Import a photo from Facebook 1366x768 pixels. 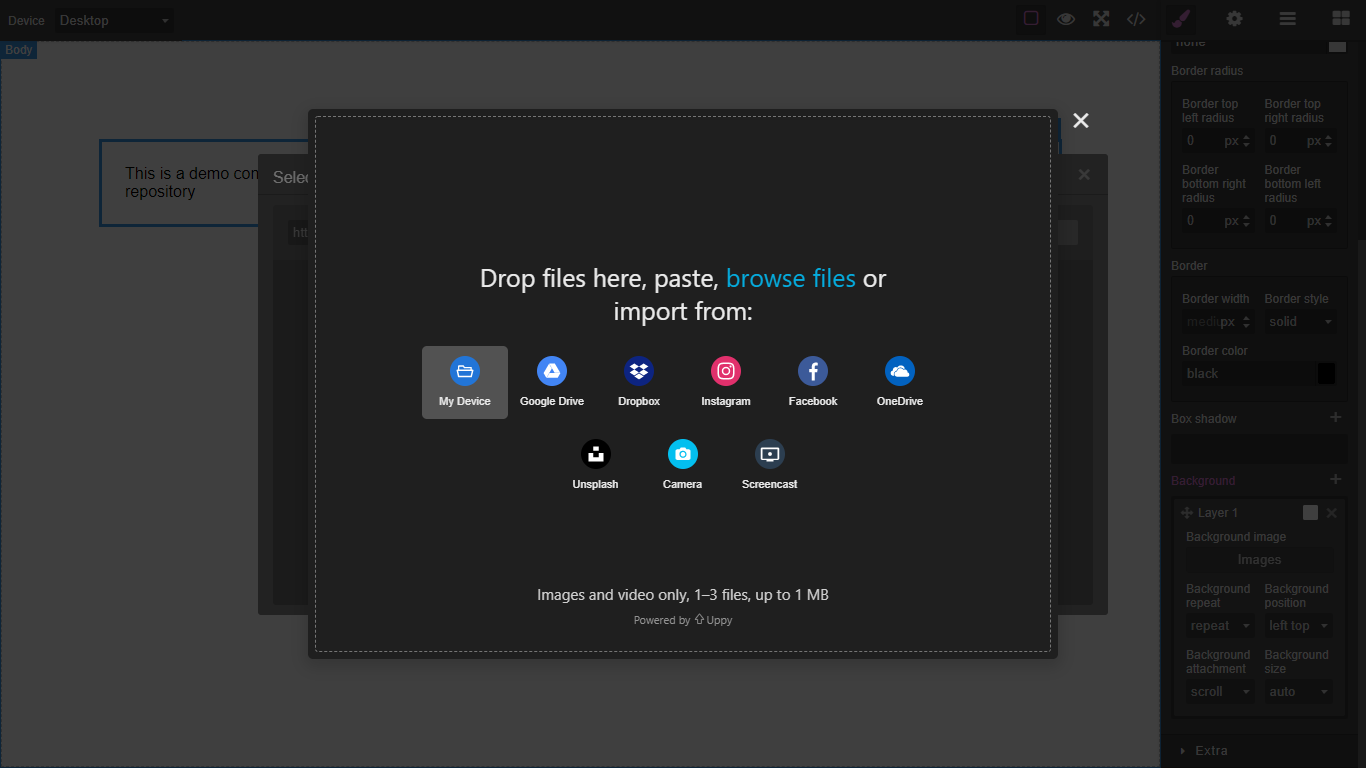point(812,381)
